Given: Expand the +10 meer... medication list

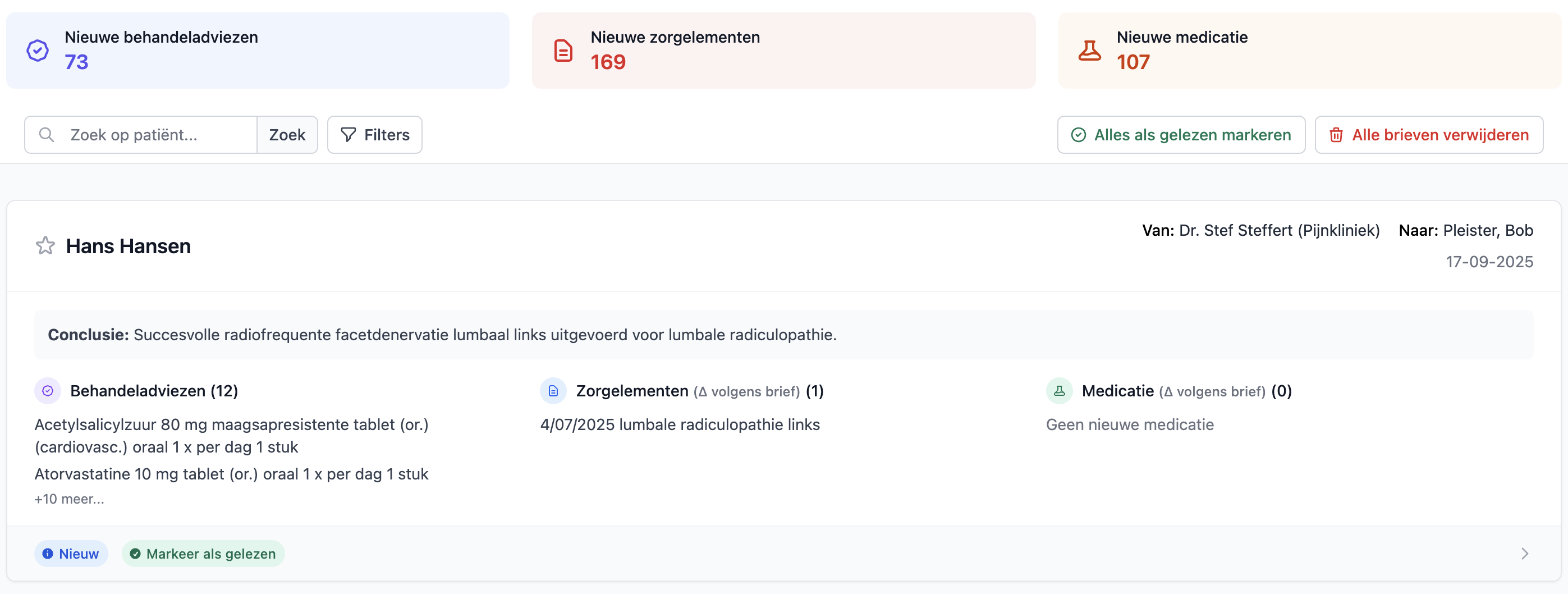Looking at the screenshot, I should coord(69,499).
